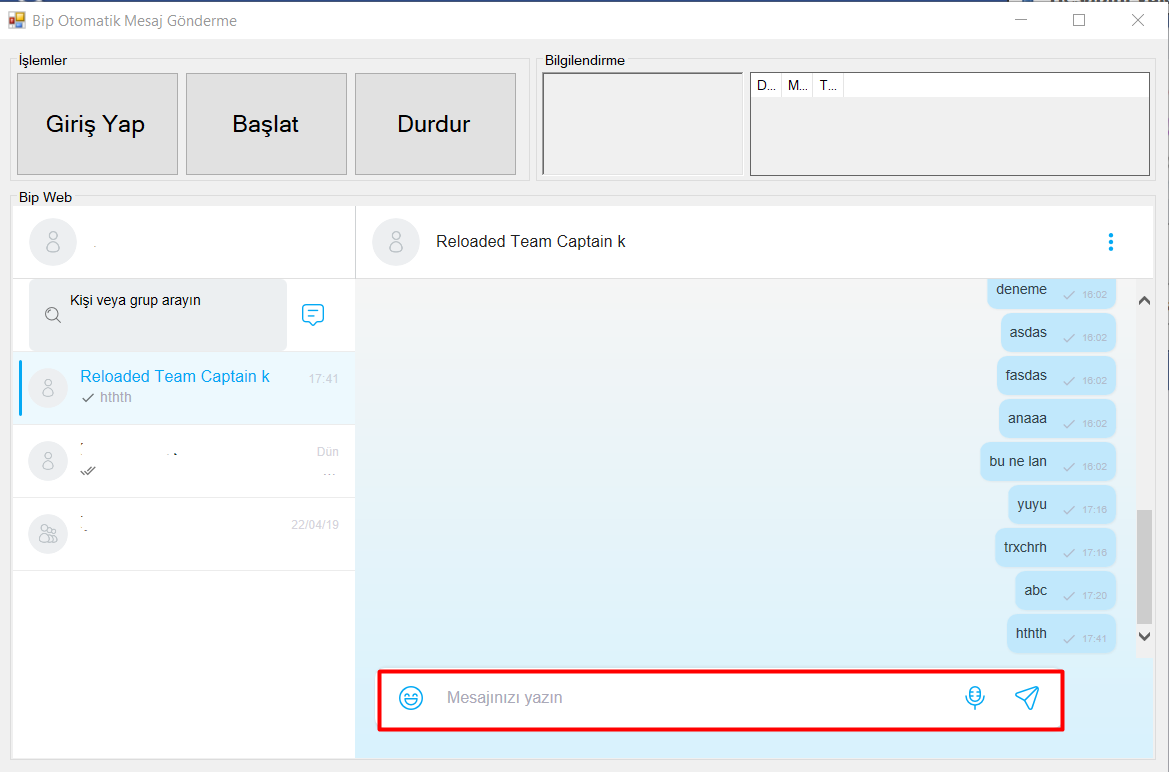
Task: Click the app icon in title bar
Action: coord(16,20)
